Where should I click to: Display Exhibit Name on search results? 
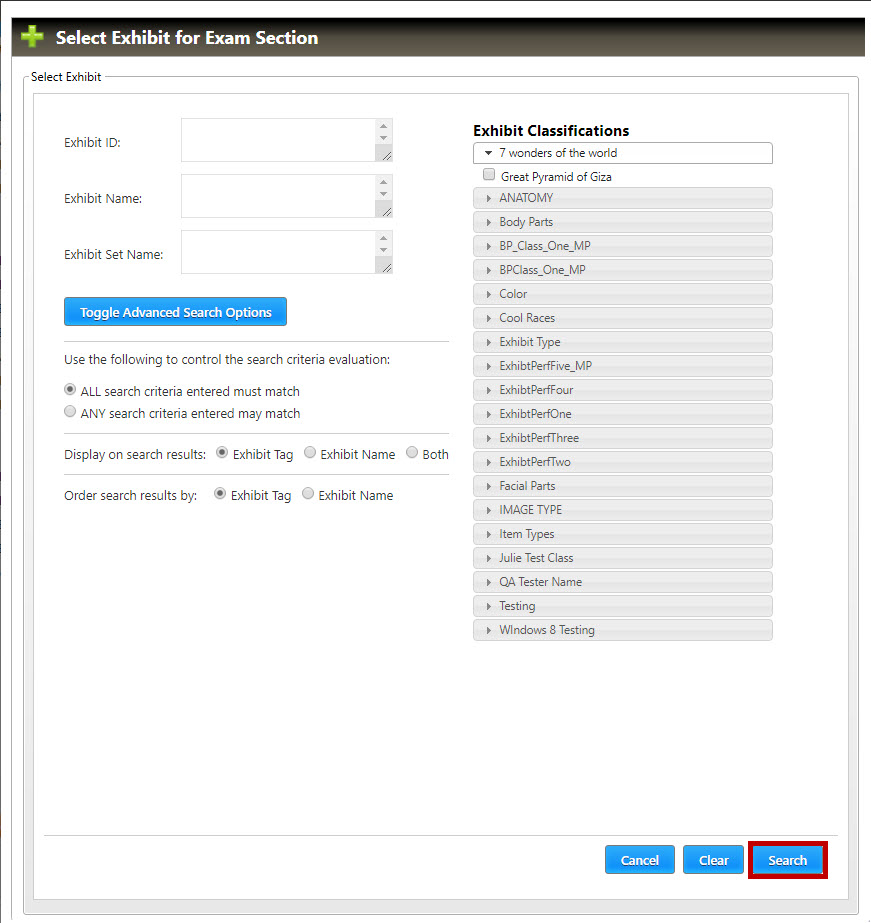[310, 453]
